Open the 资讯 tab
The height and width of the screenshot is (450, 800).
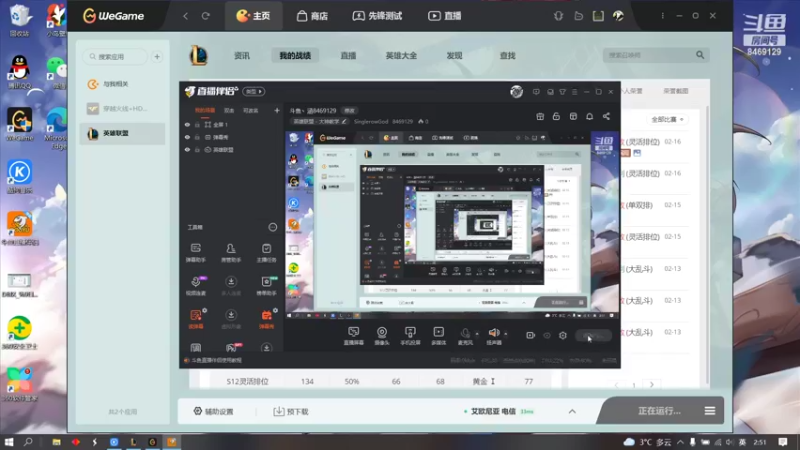click(x=242, y=56)
